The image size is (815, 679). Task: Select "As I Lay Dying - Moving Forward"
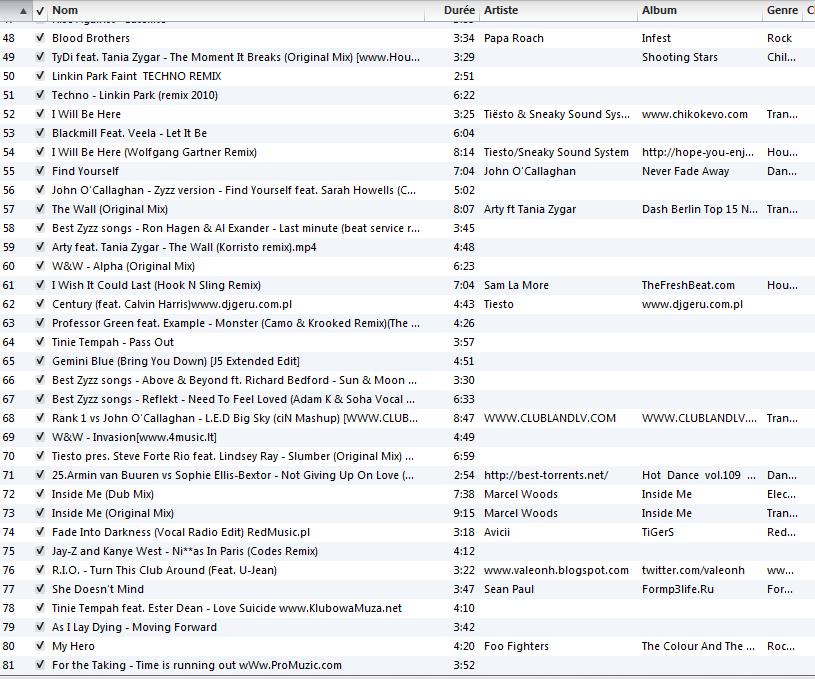click(x=134, y=627)
